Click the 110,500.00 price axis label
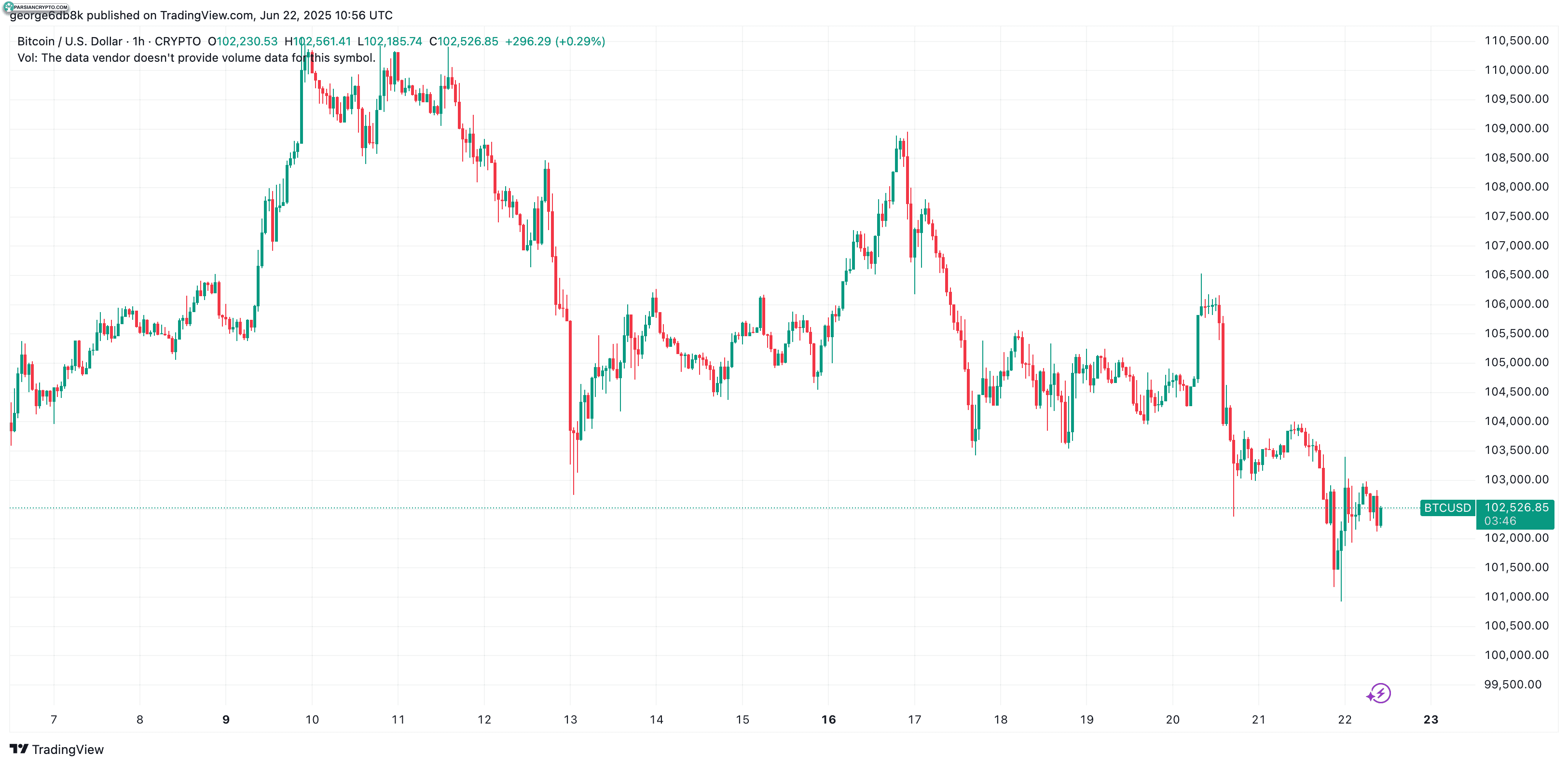The image size is (1568, 766). tap(1516, 41)
